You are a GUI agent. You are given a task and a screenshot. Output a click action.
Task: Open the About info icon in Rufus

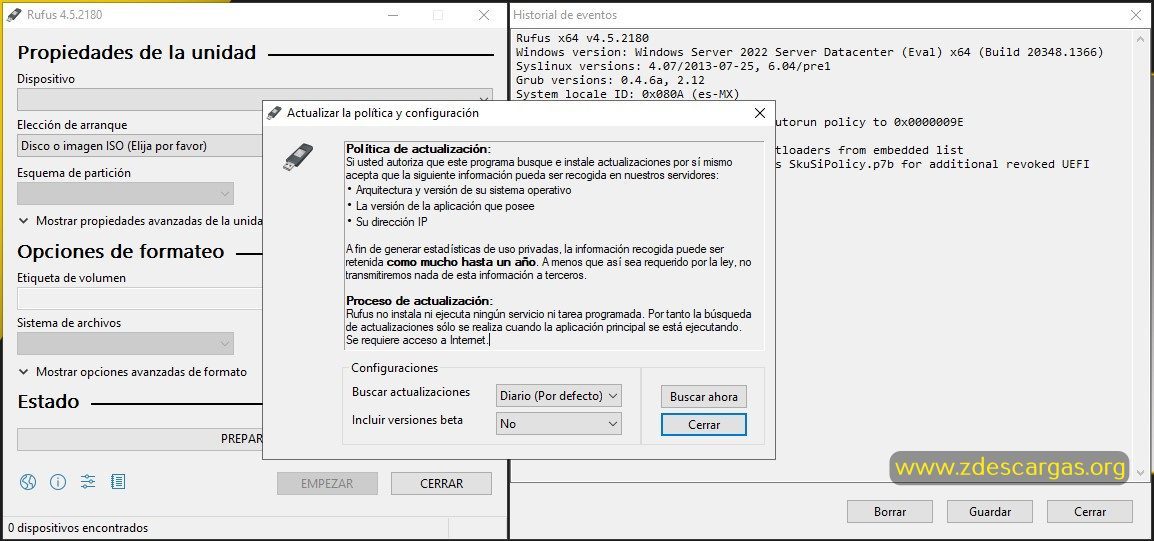click(x=58, y=482)
